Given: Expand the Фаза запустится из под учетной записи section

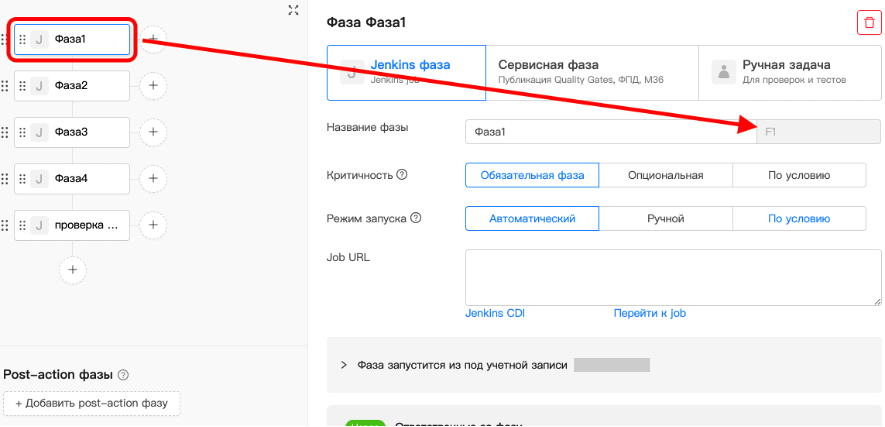Looking at the screenshot, I should tap(343, 365).
